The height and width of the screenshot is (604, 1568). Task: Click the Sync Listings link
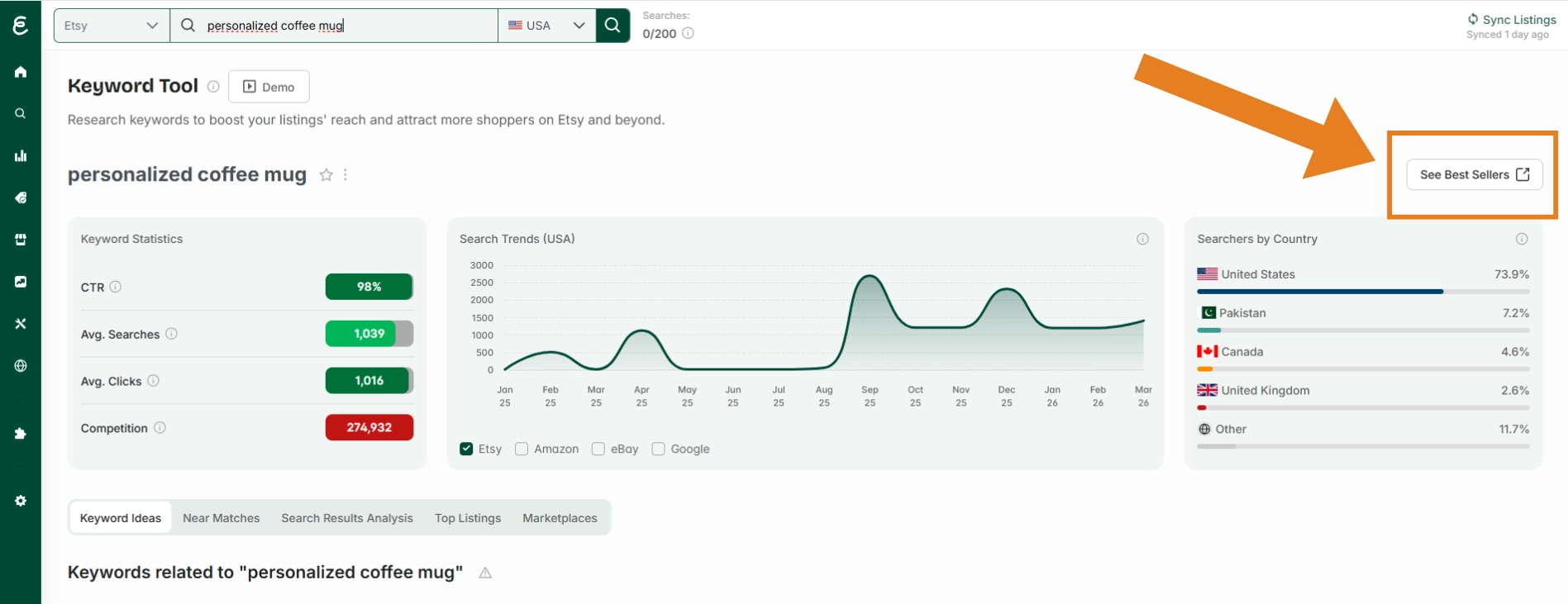[1512, 20]
